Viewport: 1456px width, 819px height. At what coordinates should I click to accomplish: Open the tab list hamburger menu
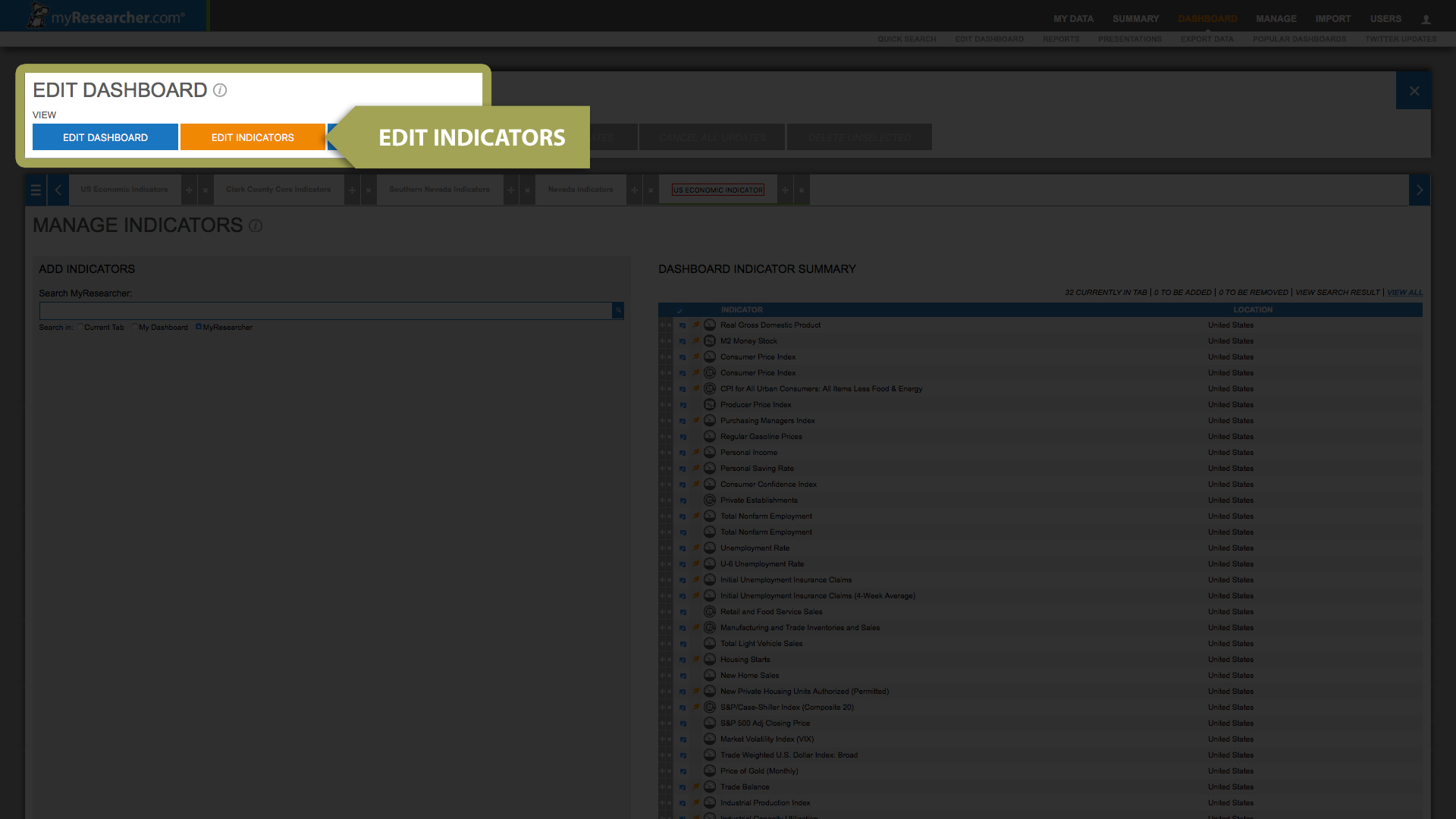pos(36,190)
